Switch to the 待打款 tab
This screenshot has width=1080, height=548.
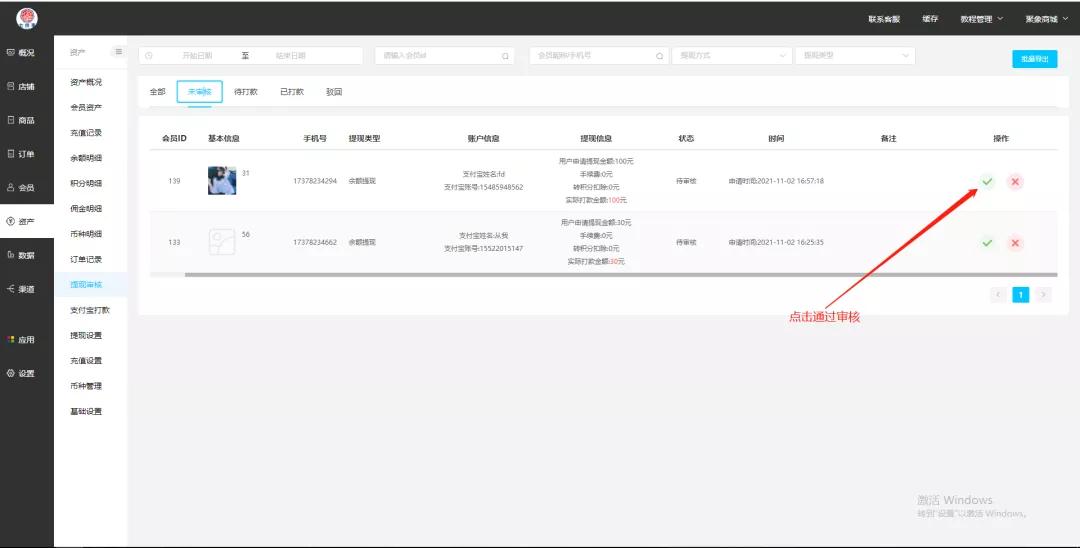(246, 92)
